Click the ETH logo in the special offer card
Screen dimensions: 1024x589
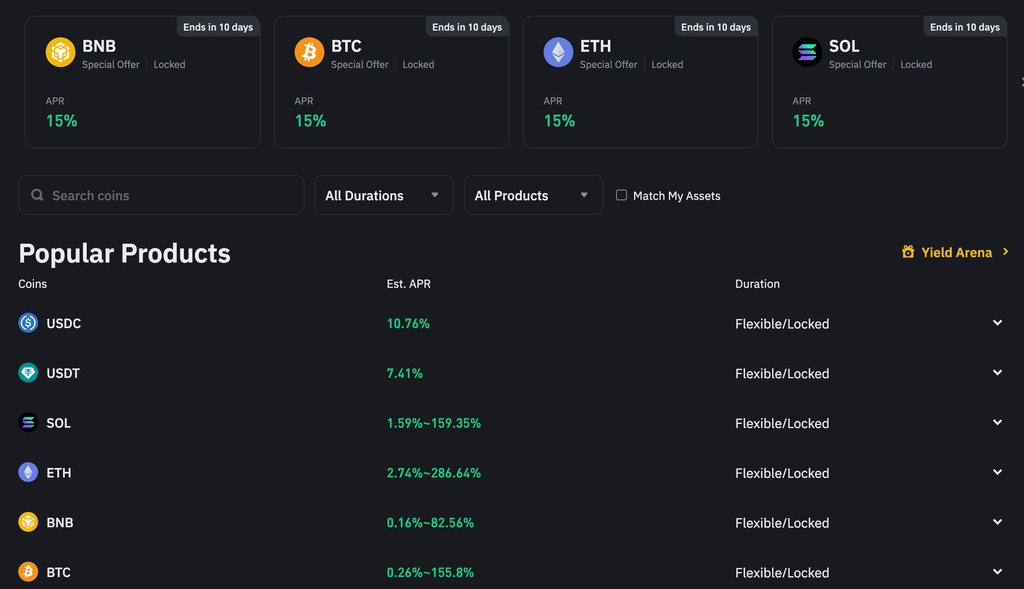pos(558,51)
